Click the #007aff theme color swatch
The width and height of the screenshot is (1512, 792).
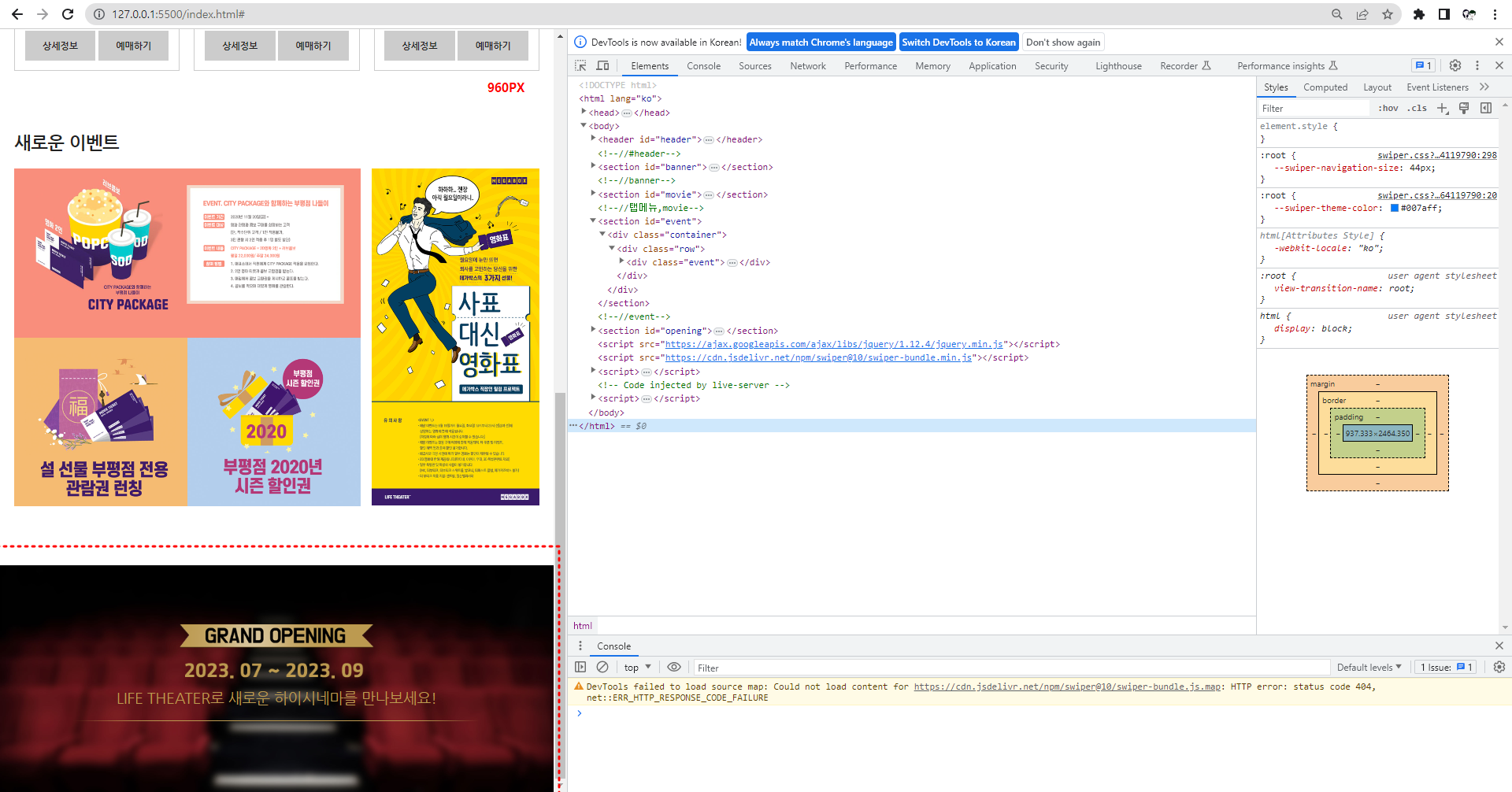pyautogui.click(x=1395, y=208)
